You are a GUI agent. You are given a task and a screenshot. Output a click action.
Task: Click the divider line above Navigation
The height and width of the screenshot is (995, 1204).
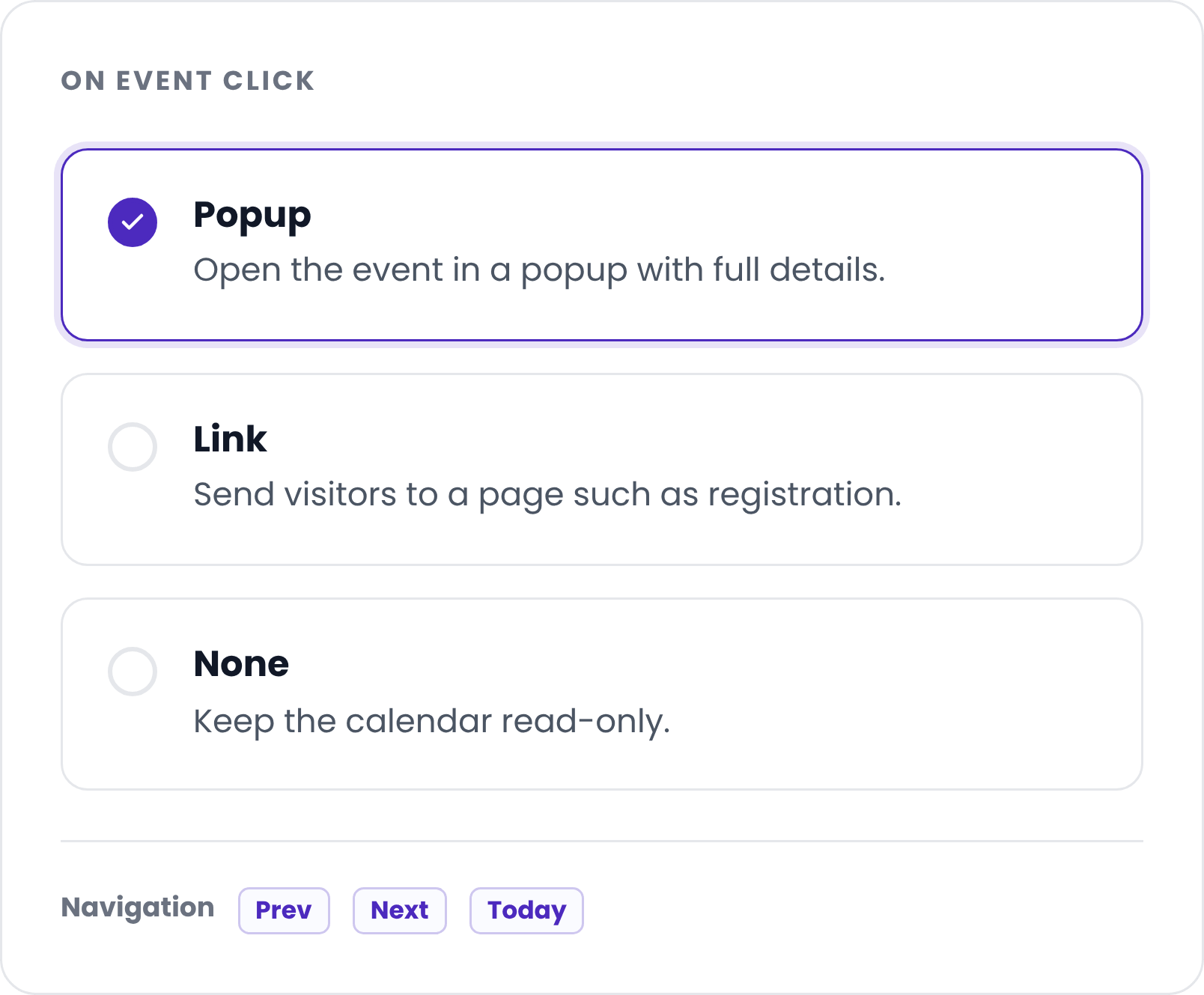(602, 841)
